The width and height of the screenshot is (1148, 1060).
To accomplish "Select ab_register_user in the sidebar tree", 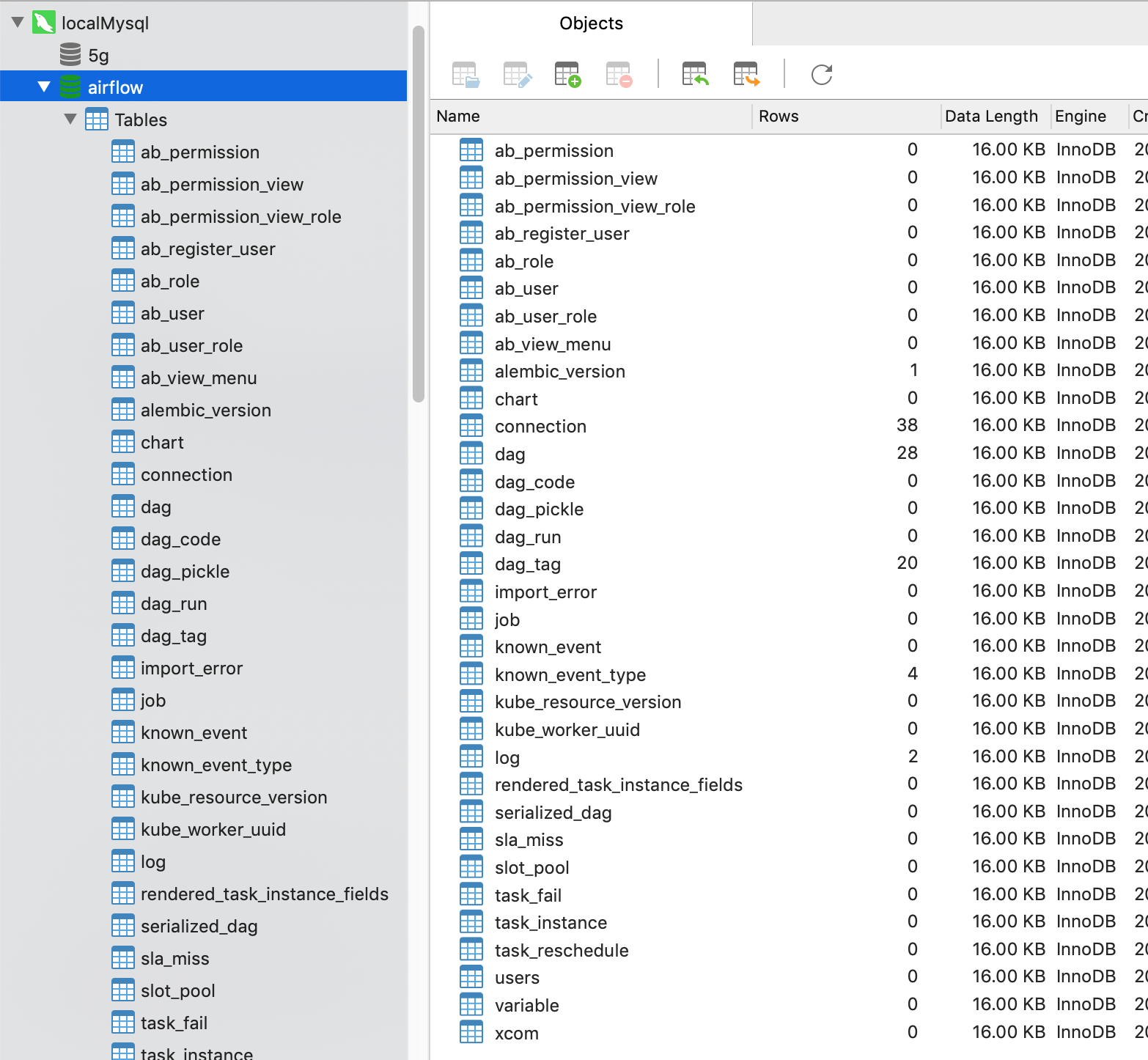I will (x=207, y=249).
